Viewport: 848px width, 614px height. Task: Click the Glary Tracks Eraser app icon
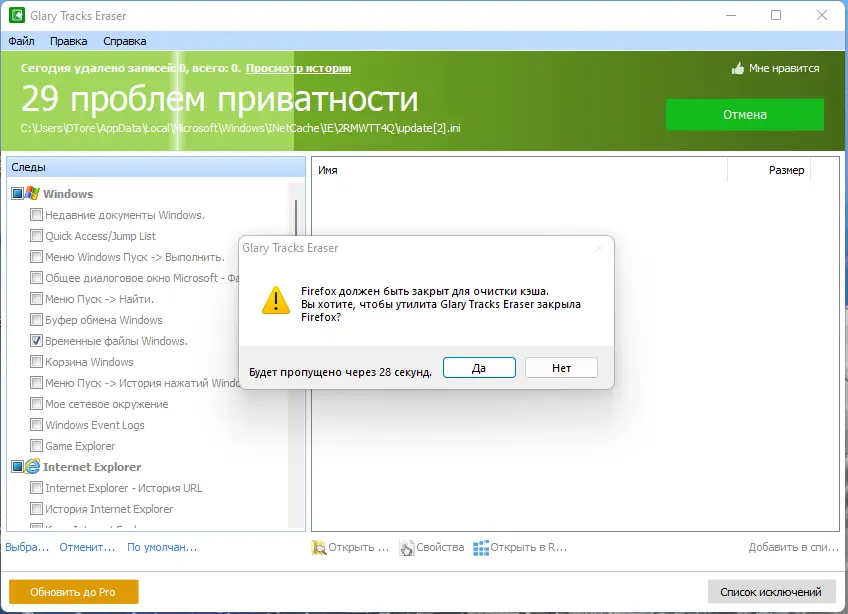pyautogui.click(x=17, y=15)
